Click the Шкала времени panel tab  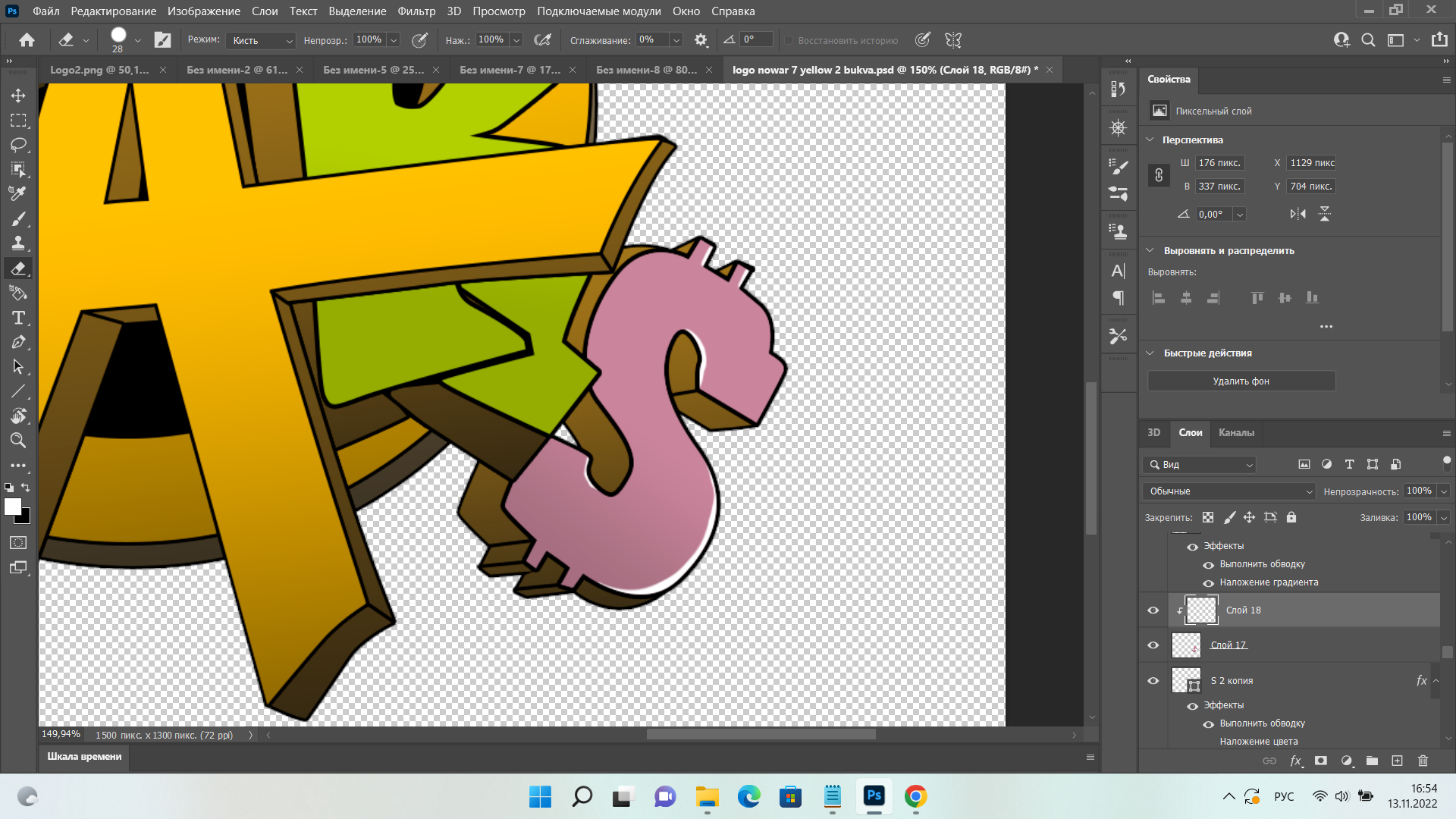click(x=84, y=756)
